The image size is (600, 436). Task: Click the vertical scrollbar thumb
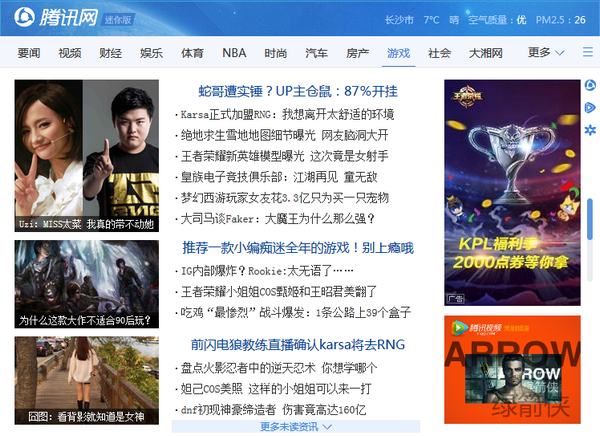[590, 219]
